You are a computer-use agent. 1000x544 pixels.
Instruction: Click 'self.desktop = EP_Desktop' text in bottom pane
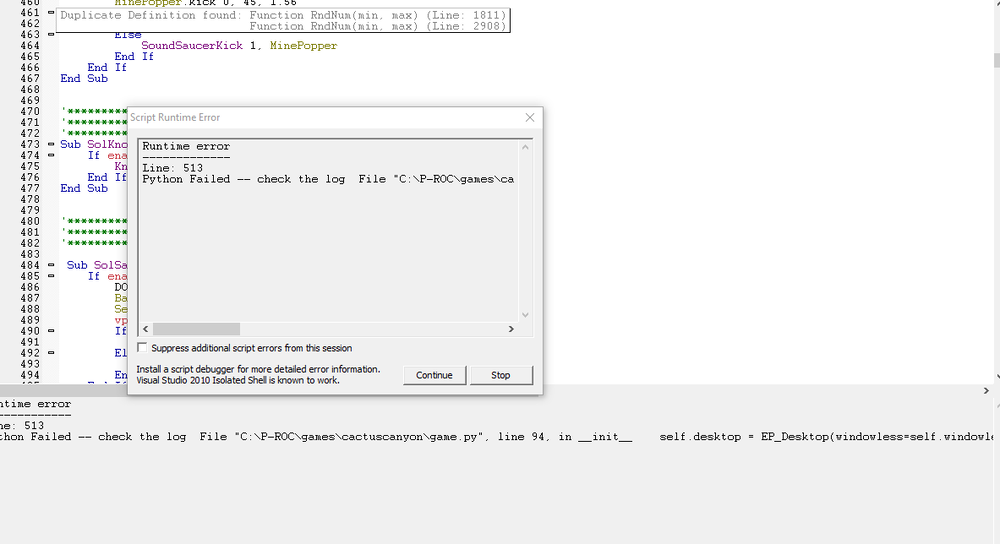pos(744,437)
